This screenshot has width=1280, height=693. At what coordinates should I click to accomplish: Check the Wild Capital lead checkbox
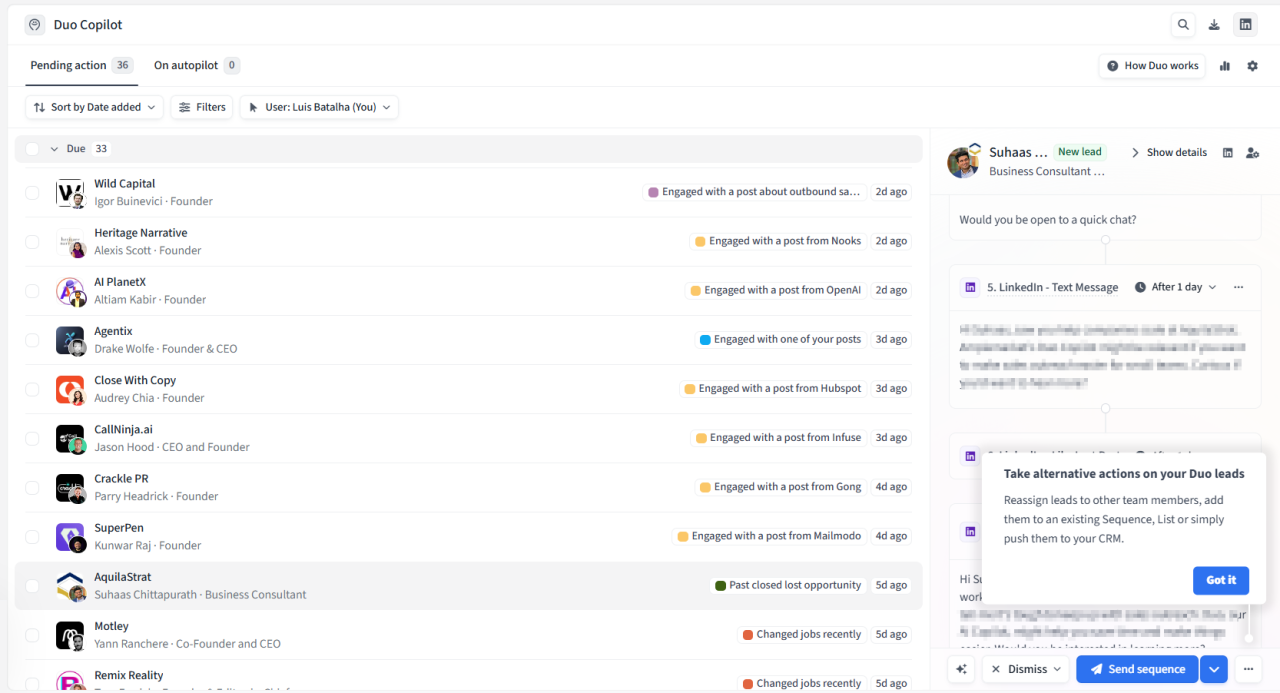(x=32, y=192)
